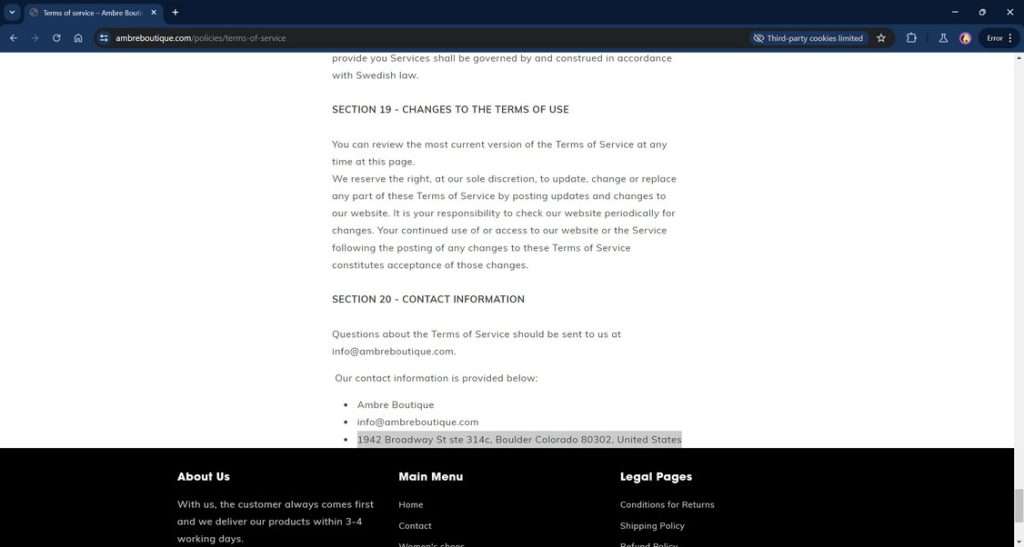Click the Section 19 Changes heading
The image size is (1024, 547).
(x=450, y=110)
